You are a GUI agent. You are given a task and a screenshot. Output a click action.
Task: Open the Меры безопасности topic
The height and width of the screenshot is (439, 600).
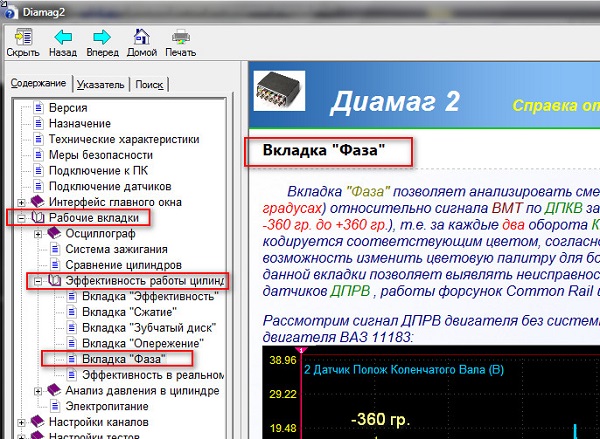click(x=101, y=155)
